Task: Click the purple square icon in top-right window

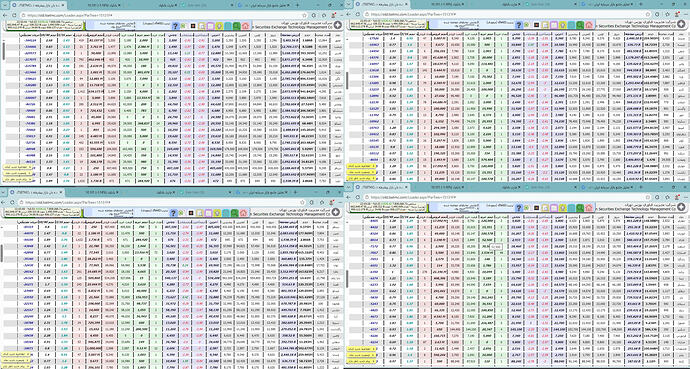Action: [554, 25]
